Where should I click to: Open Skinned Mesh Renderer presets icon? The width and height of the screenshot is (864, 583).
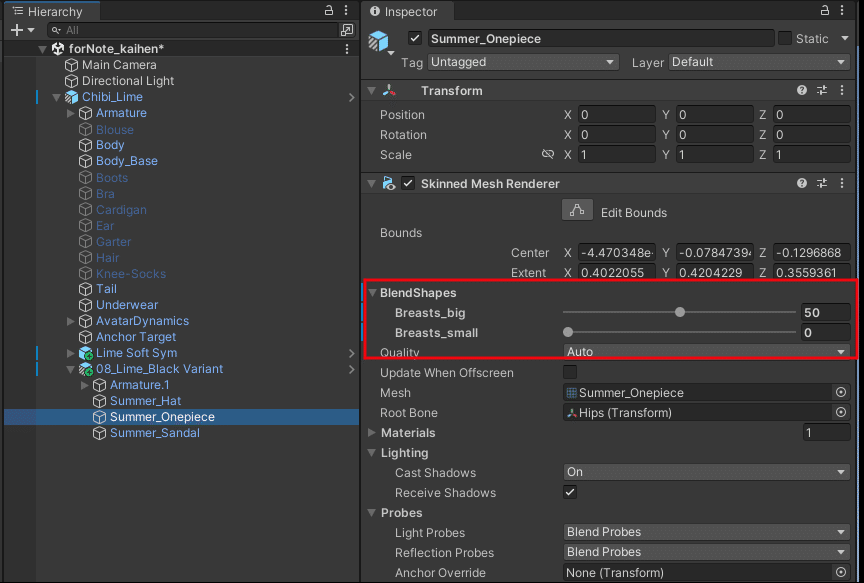pos(822,183)
